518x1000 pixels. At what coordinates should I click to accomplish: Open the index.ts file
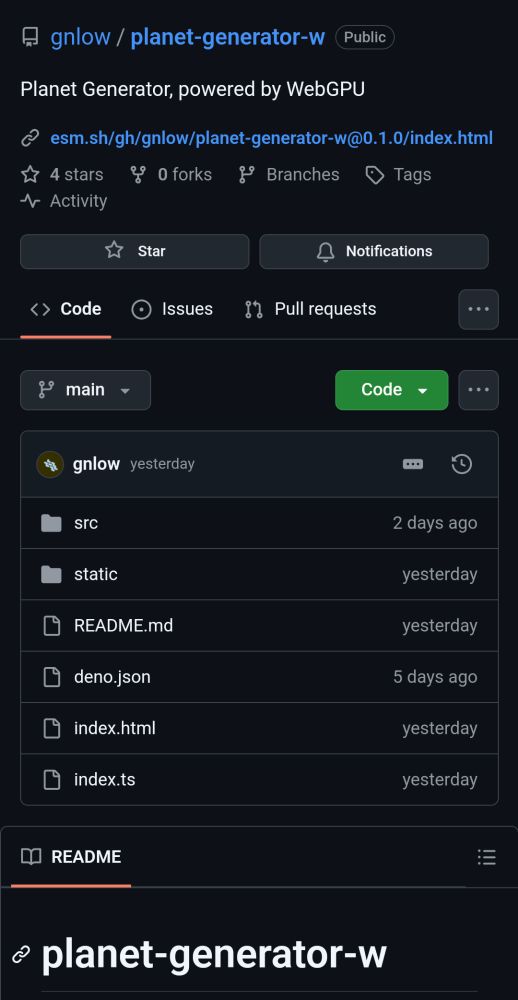click(105, 779)
